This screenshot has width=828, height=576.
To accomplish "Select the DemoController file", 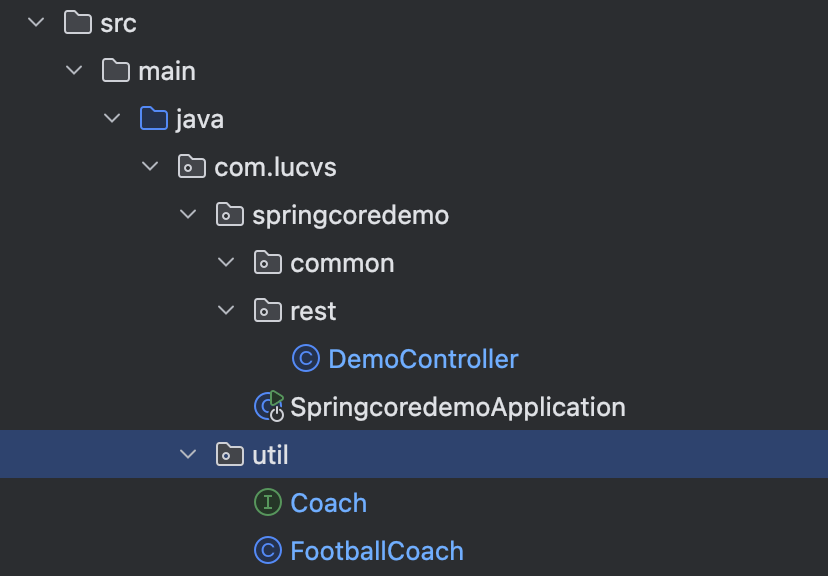I will click(x=423, y=359).
